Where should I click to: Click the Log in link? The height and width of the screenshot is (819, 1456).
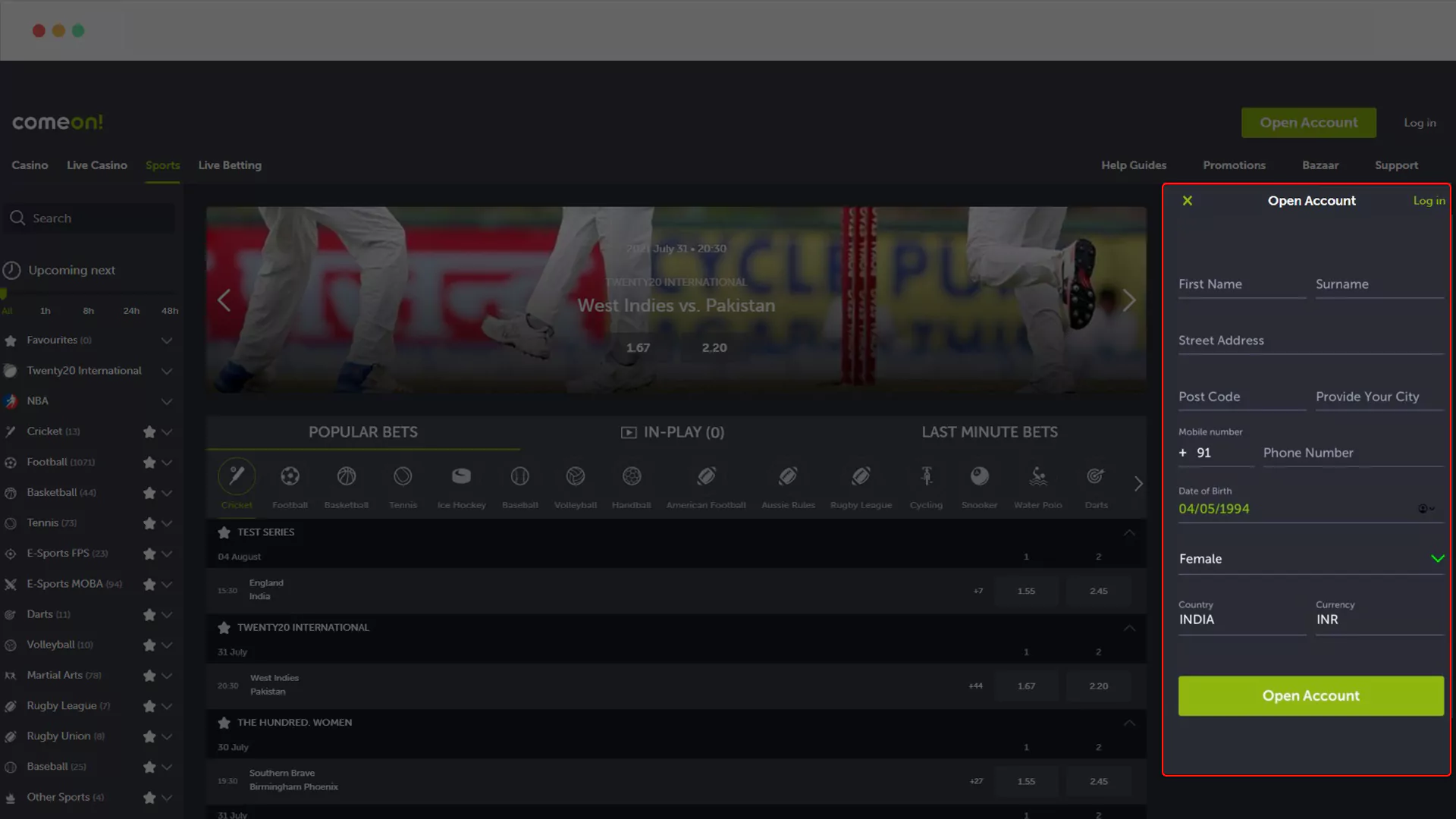1429,200
